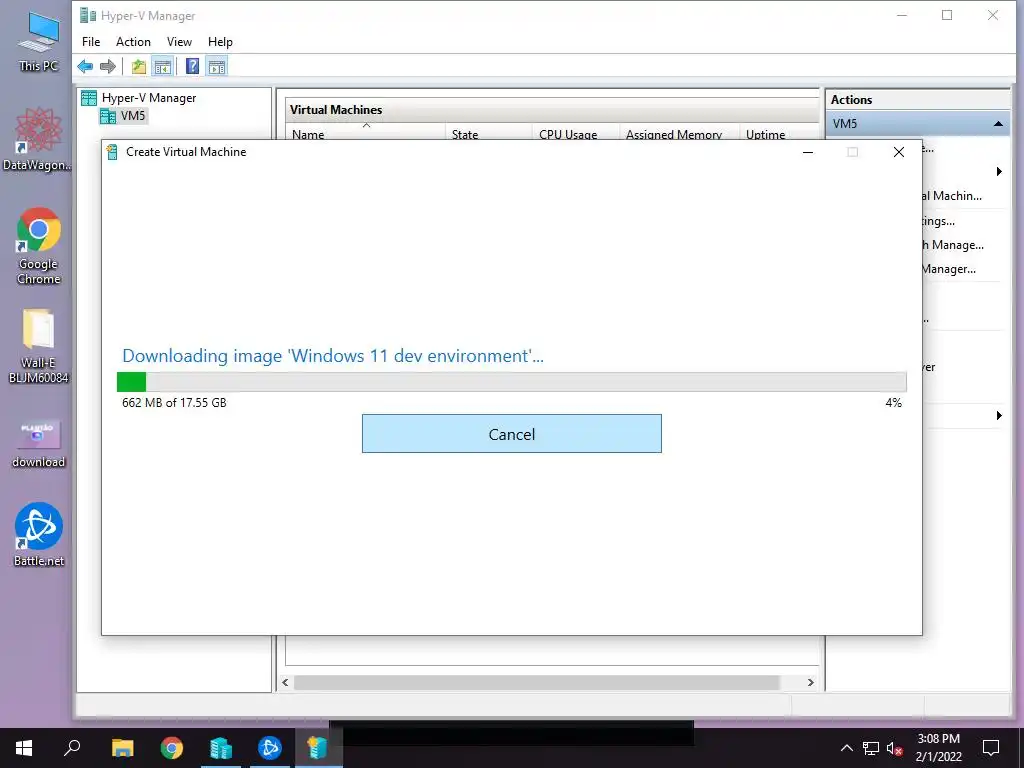Collapse the VM5 actions section
This screenshot has width=1024, height=768.
[998, 123]
